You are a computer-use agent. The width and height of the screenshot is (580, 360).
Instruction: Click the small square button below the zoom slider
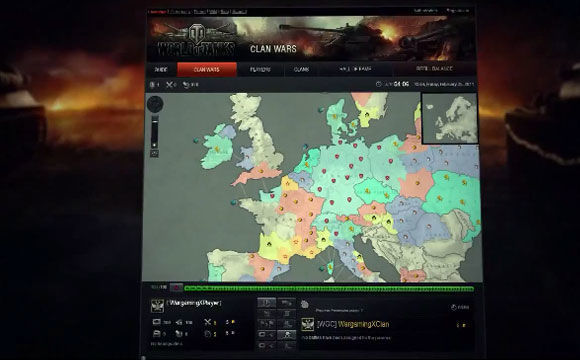(x=155, y=153)
